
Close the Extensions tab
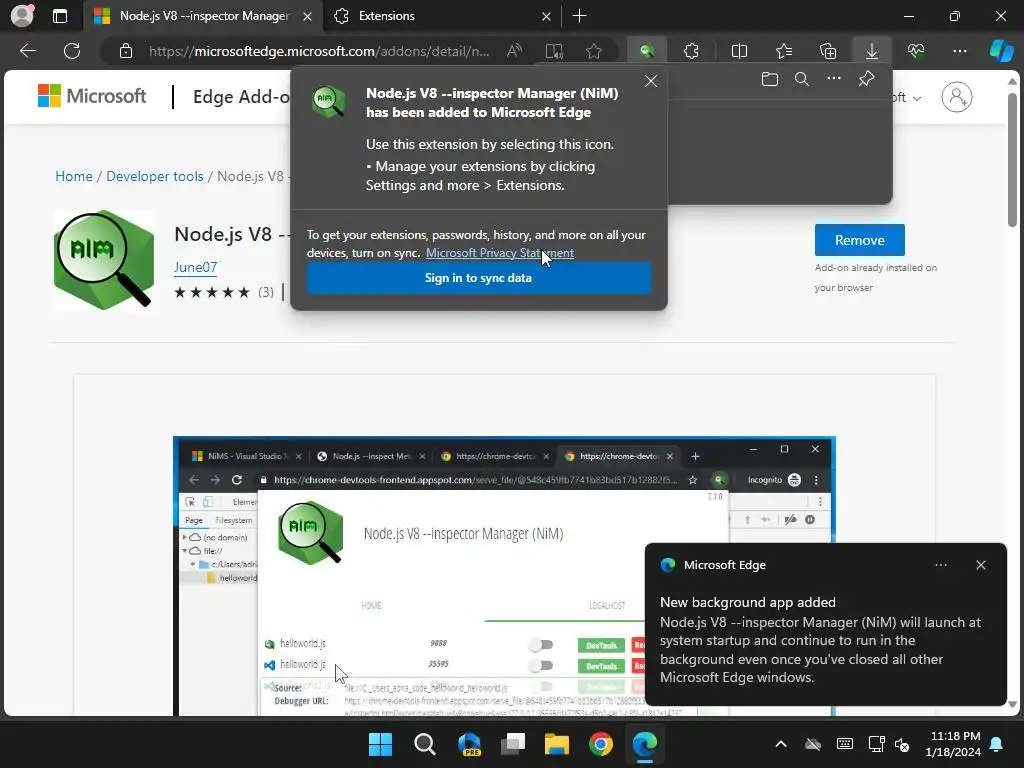546,16
